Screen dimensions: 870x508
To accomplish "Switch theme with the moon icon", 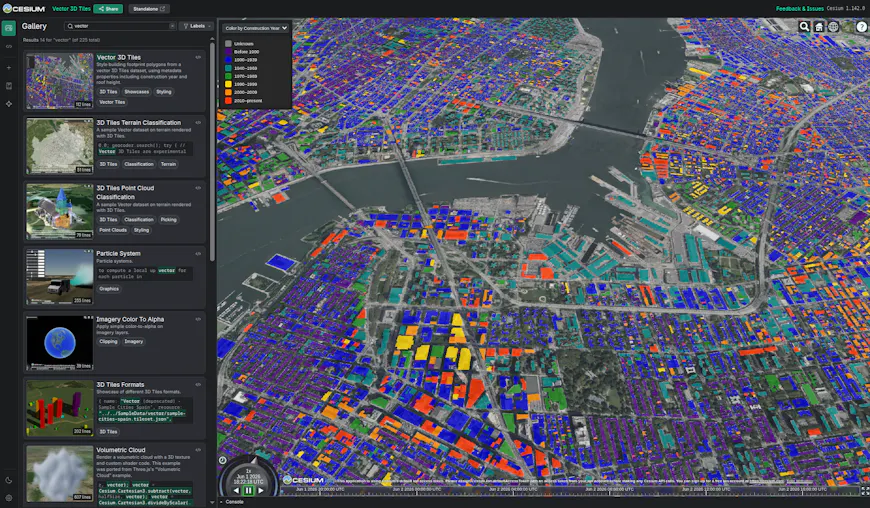I will pos(9,480).
